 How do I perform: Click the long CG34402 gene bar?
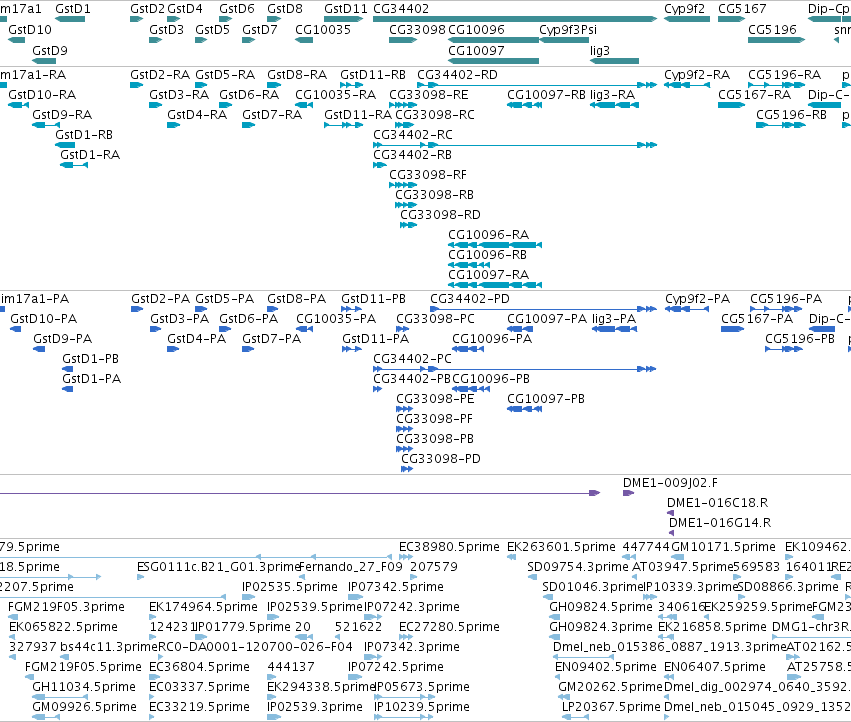[x=515, y=19]
